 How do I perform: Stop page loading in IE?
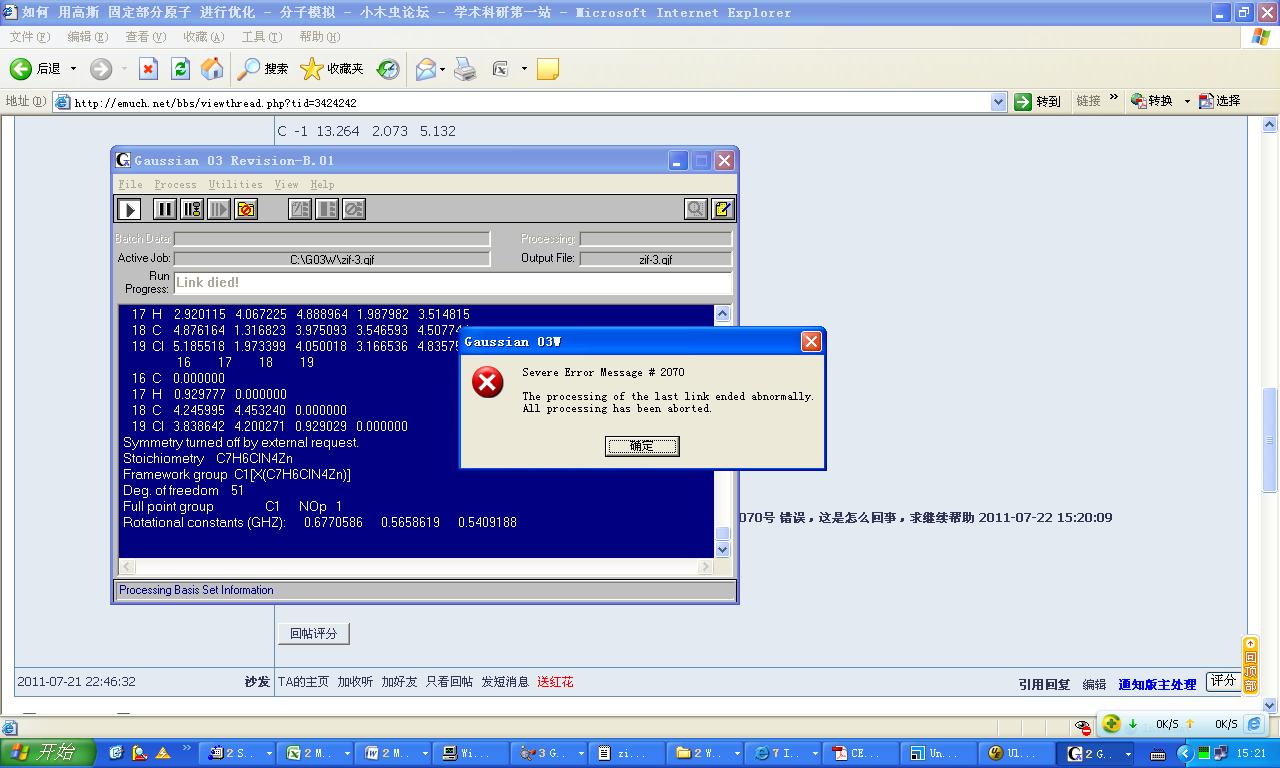point(148,69)
